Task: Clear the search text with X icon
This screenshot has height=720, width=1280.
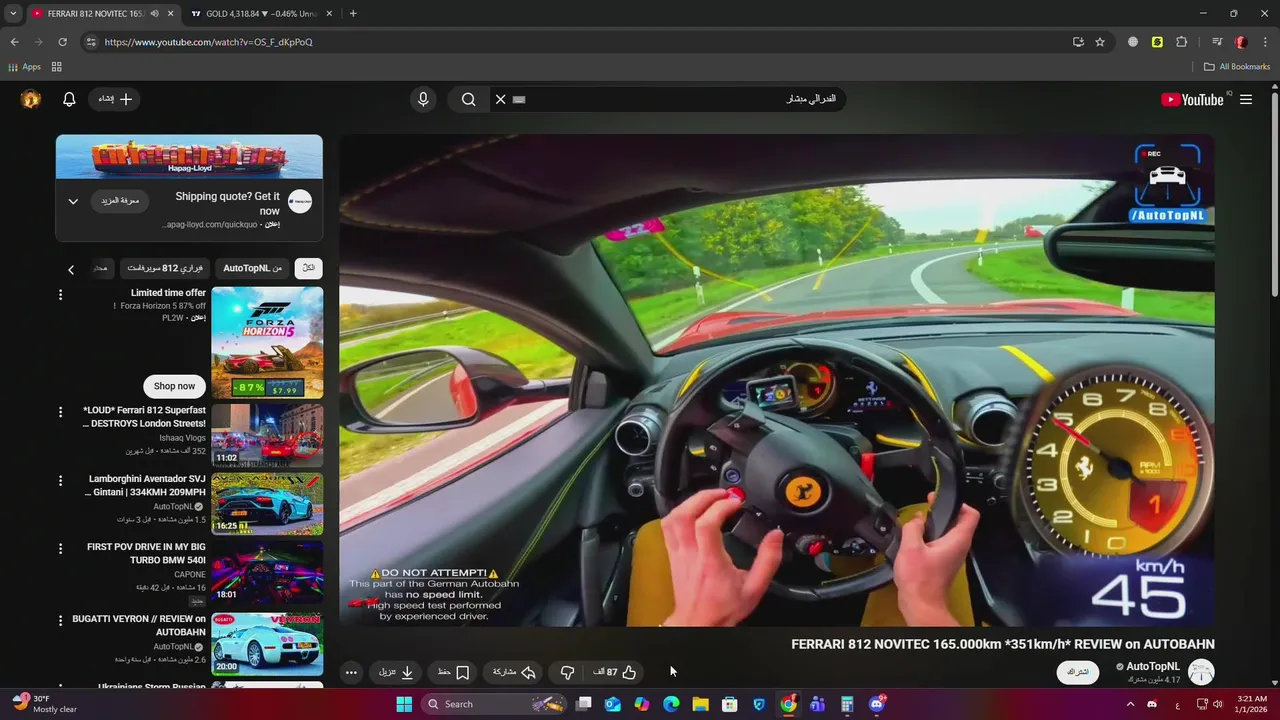Action: pyautogui.click(x=500, y=99)
